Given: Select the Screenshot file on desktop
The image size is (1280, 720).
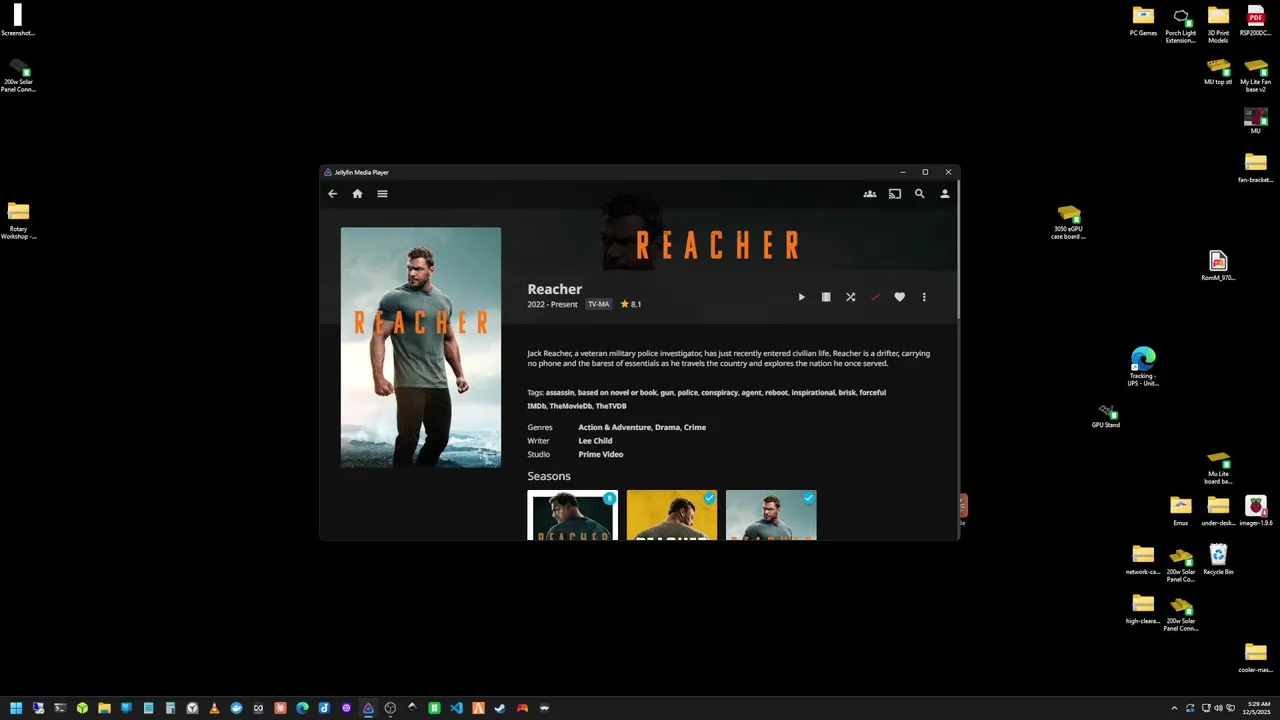Looking at the screenshot, I should click(x=18, y=20).
